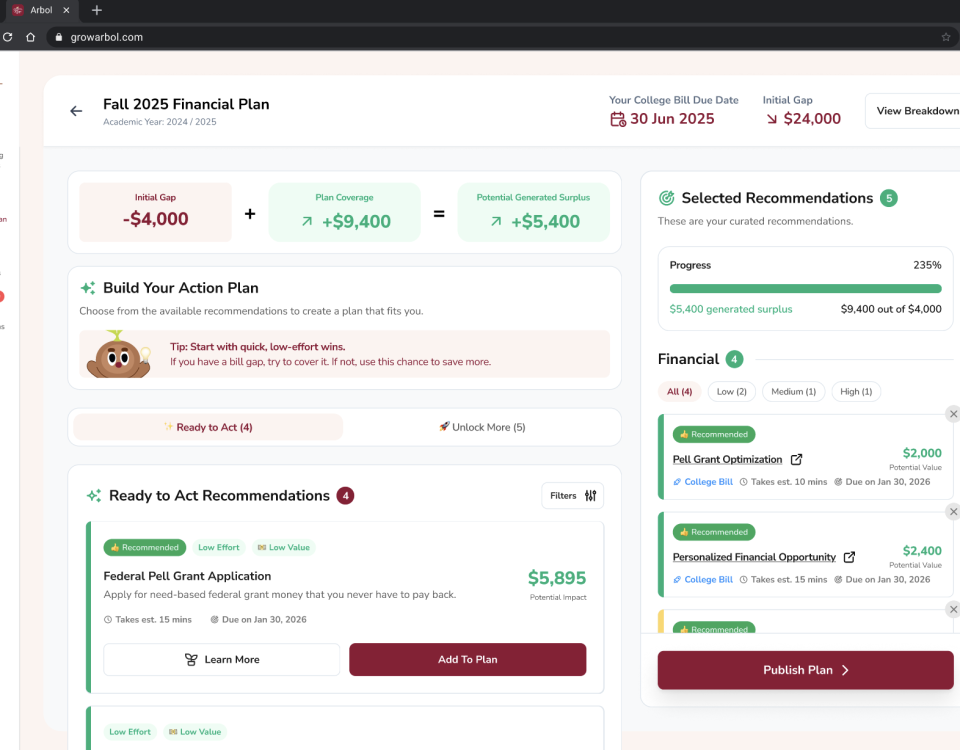
Task: Open the Filters dropdown
Action: coord(573,495)
